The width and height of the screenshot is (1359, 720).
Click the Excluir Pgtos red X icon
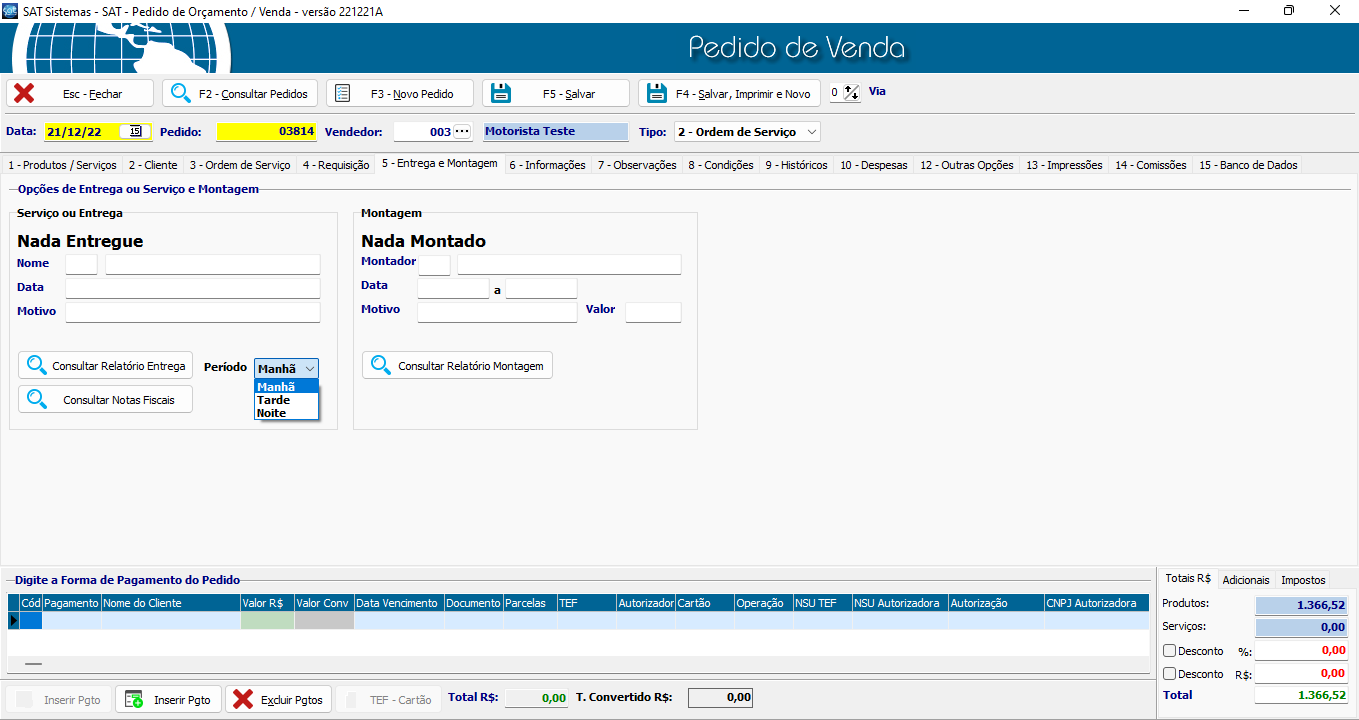tap(243, 699)
